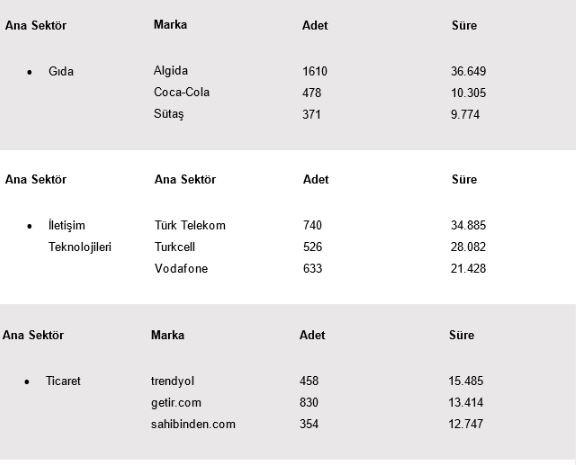Click Türk Telekom's Süre value 34.885
Screen dimensions: 576x465
click(x=468, y=225)
